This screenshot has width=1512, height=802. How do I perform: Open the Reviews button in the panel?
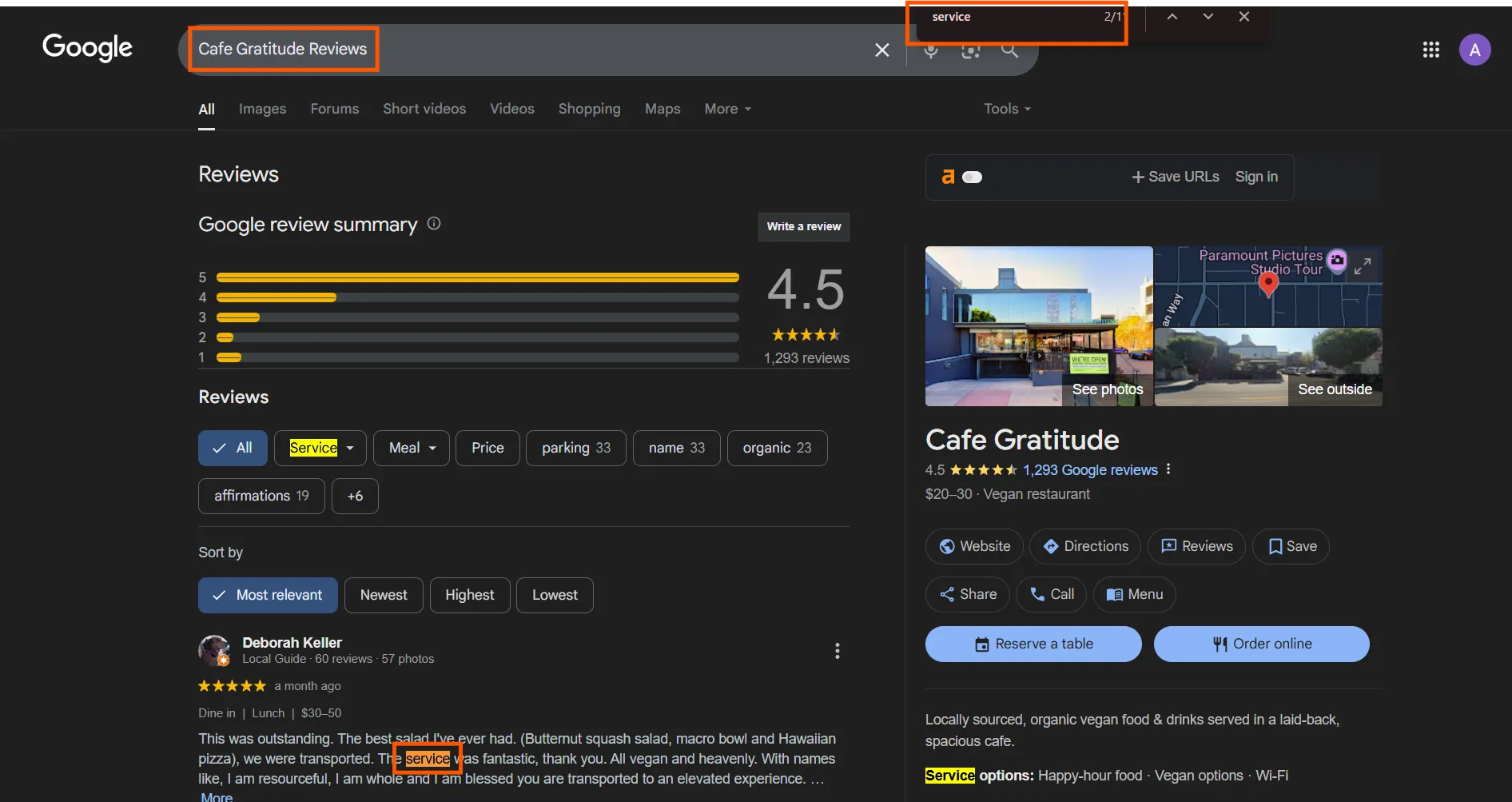[x=1196, y=546]
